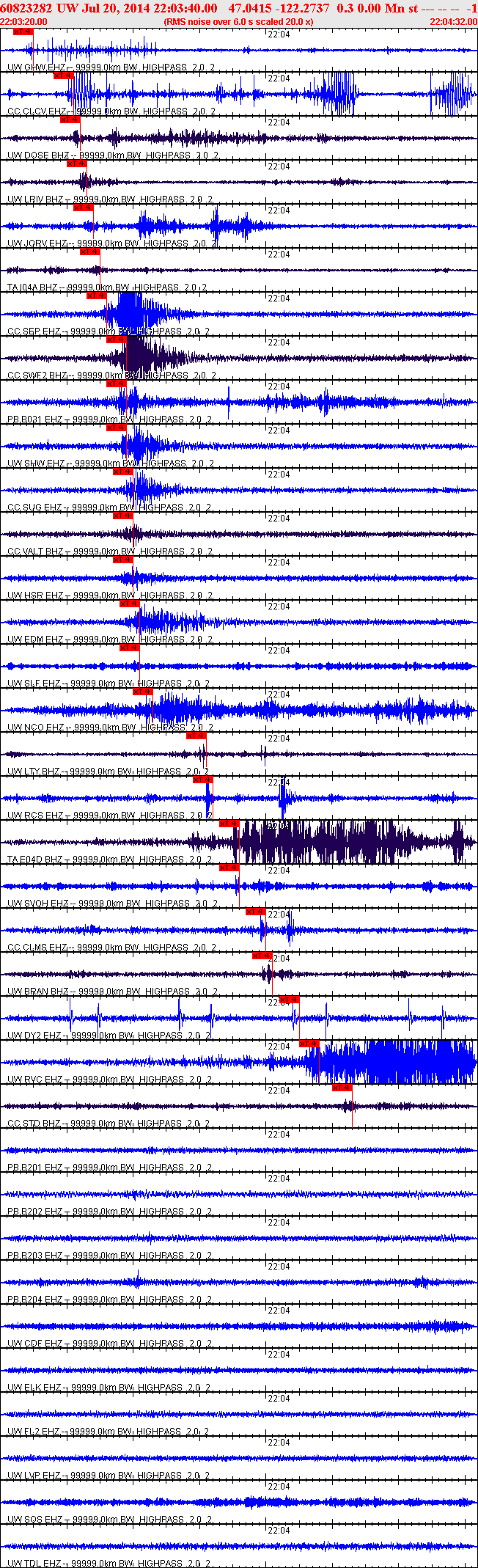
Task: Click the red pick flag on DY2 waveform
Action: pyautogui.click(x=290, y=1000)
